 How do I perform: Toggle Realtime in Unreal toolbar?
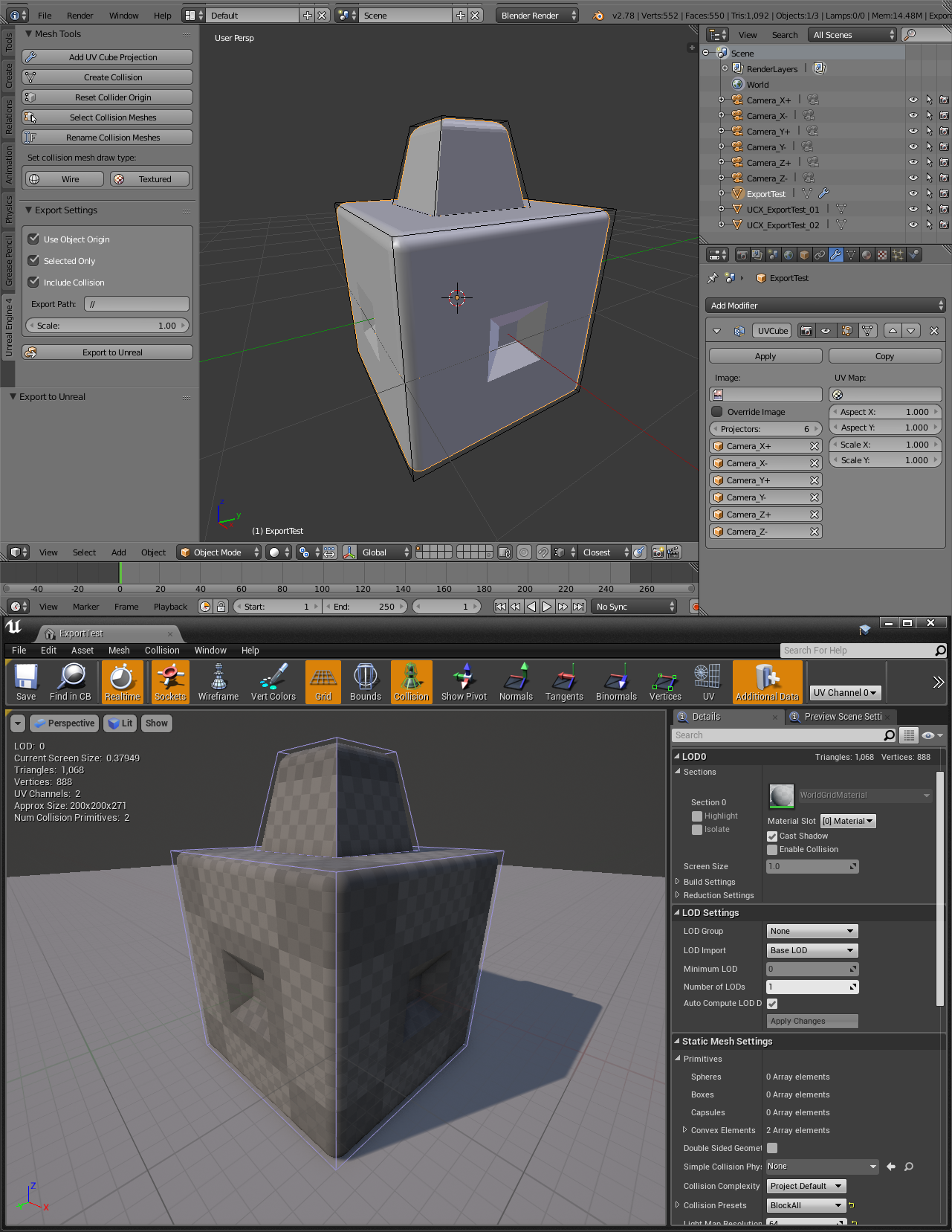click(122, 682)
